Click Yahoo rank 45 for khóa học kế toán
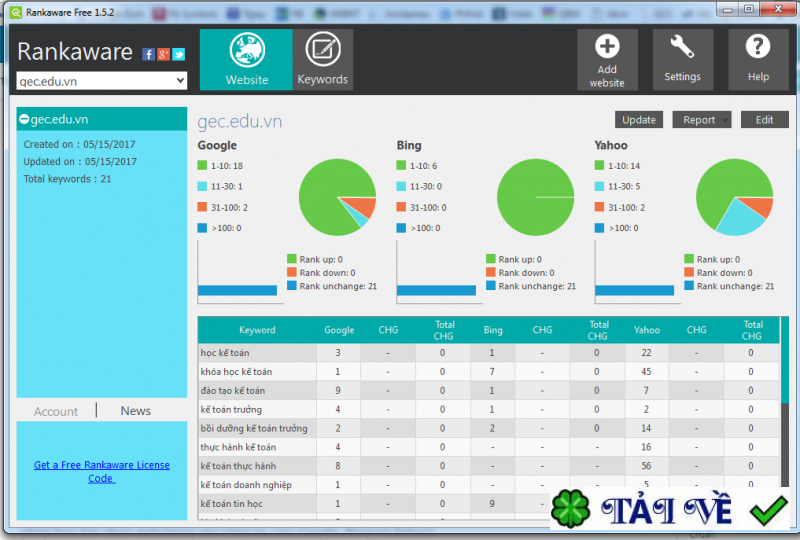 pos(646,372)
